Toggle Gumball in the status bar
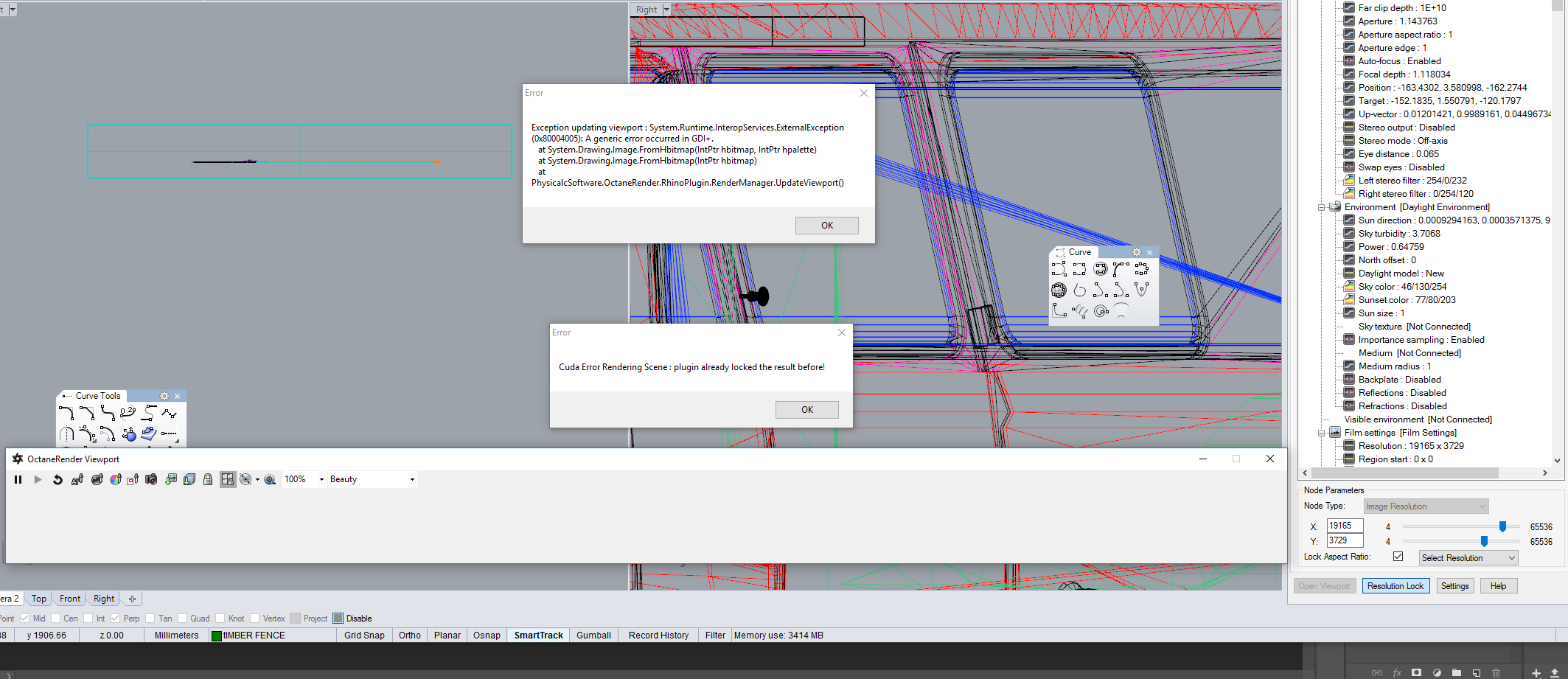 click(x=593, y=636)
